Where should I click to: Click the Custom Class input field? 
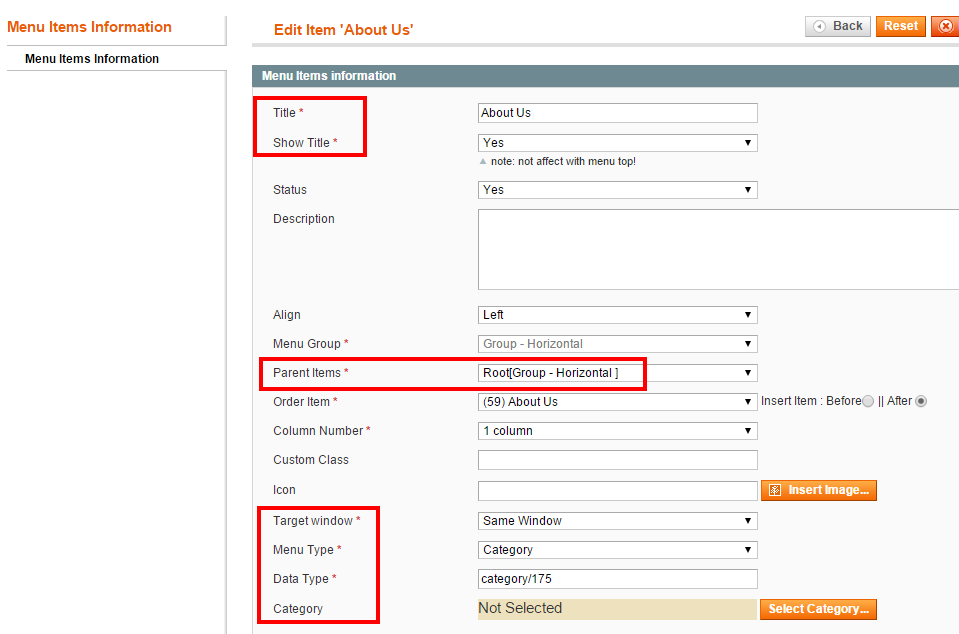[x=618, y=460]
